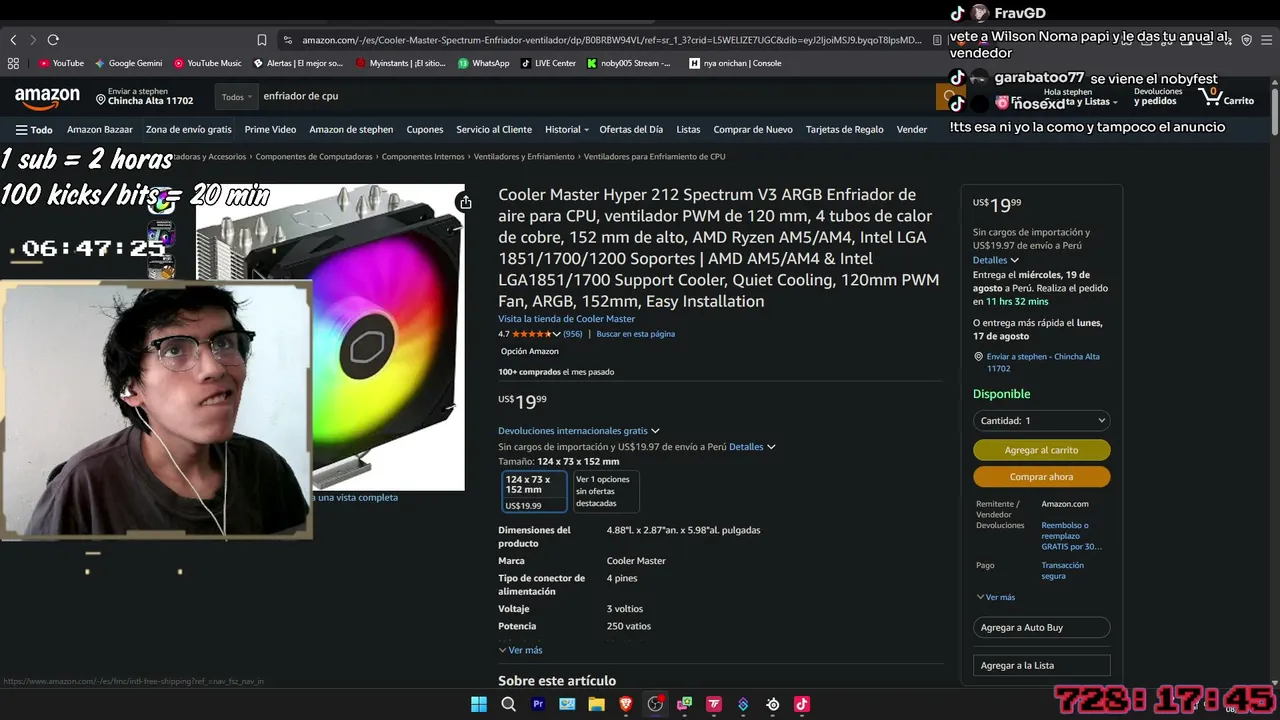Screen dimensions: 1280x720
Task: Select the 124 x 73 x 152 mm size option
Action: (534, 491)
